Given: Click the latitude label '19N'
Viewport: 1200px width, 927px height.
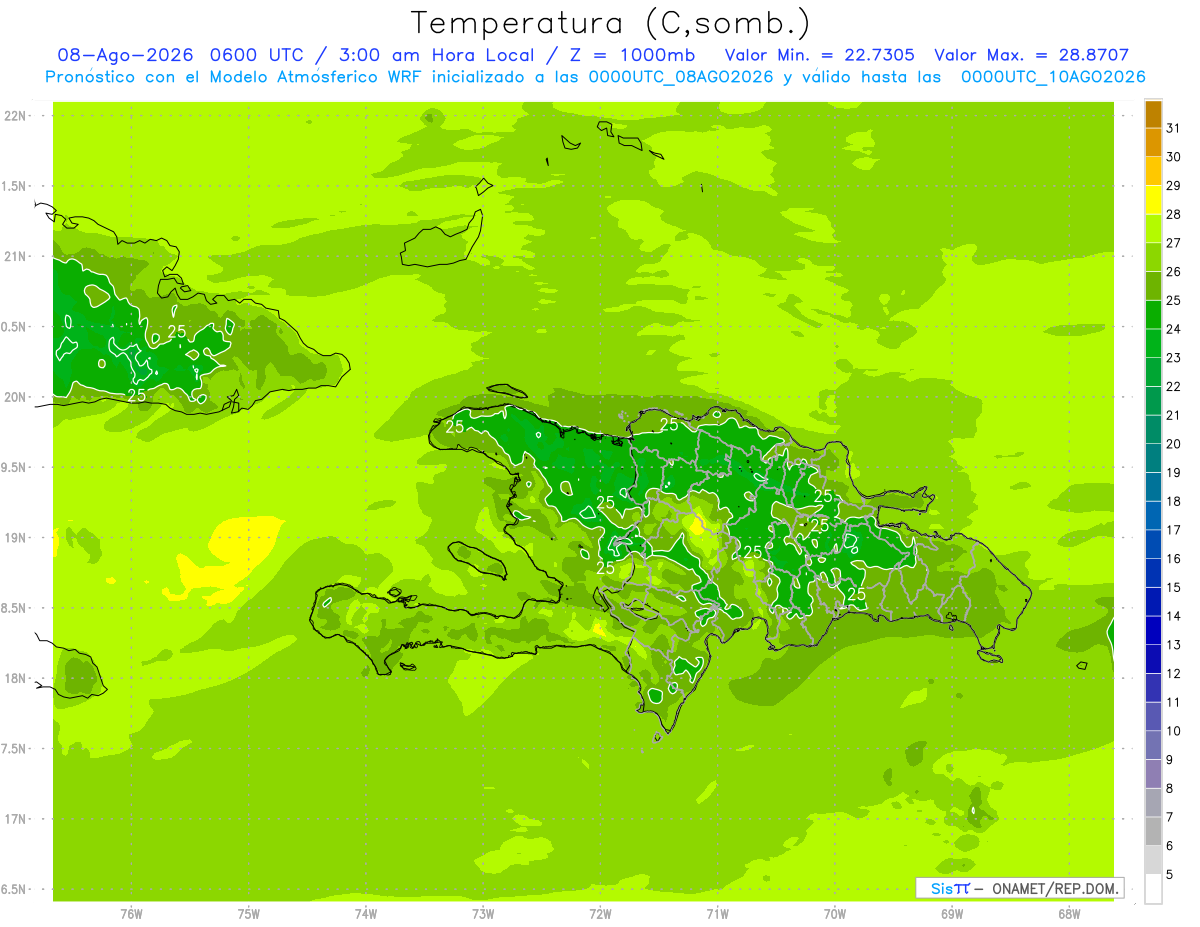Looking at the screenshot, I should [15, 538].
